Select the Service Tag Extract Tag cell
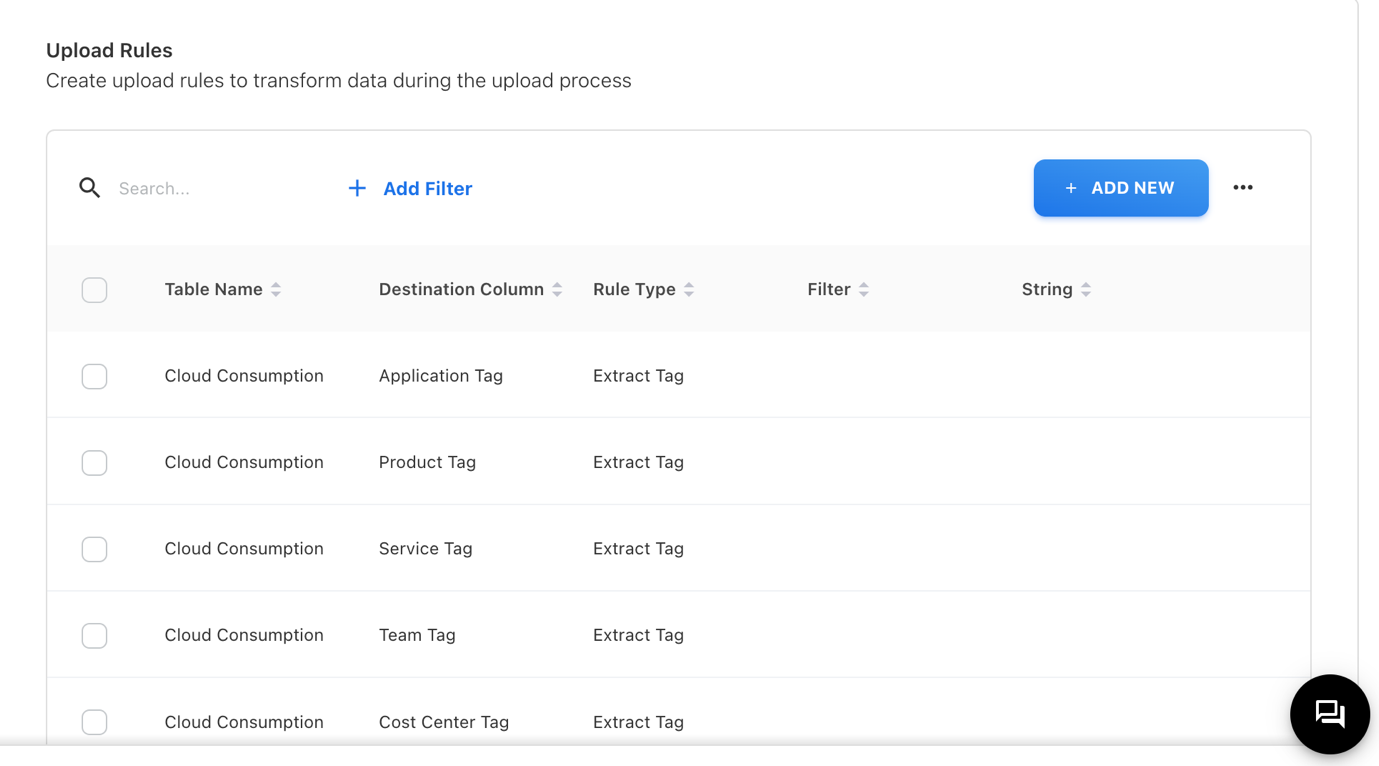 638,549
